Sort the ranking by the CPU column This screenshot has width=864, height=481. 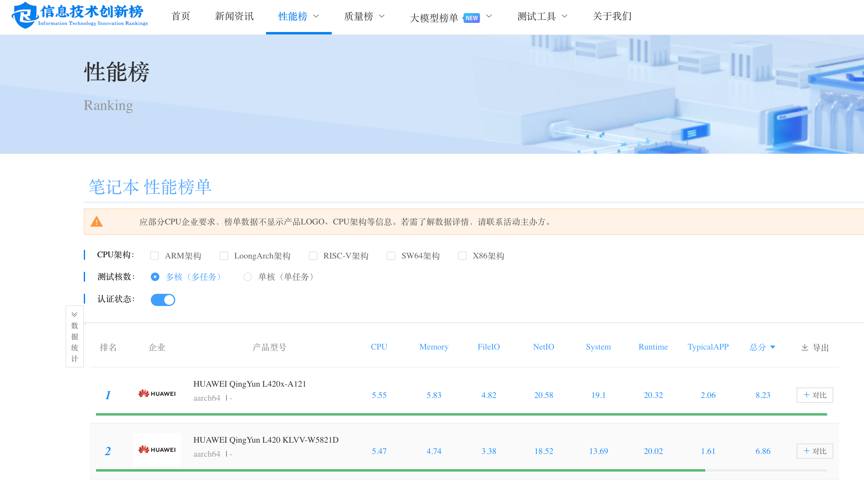tap(379, 347)
